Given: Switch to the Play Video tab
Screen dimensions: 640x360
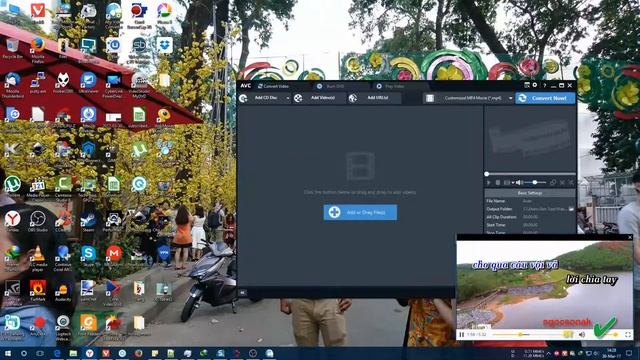Looking at the screenshot, I should tap(391, 86).
